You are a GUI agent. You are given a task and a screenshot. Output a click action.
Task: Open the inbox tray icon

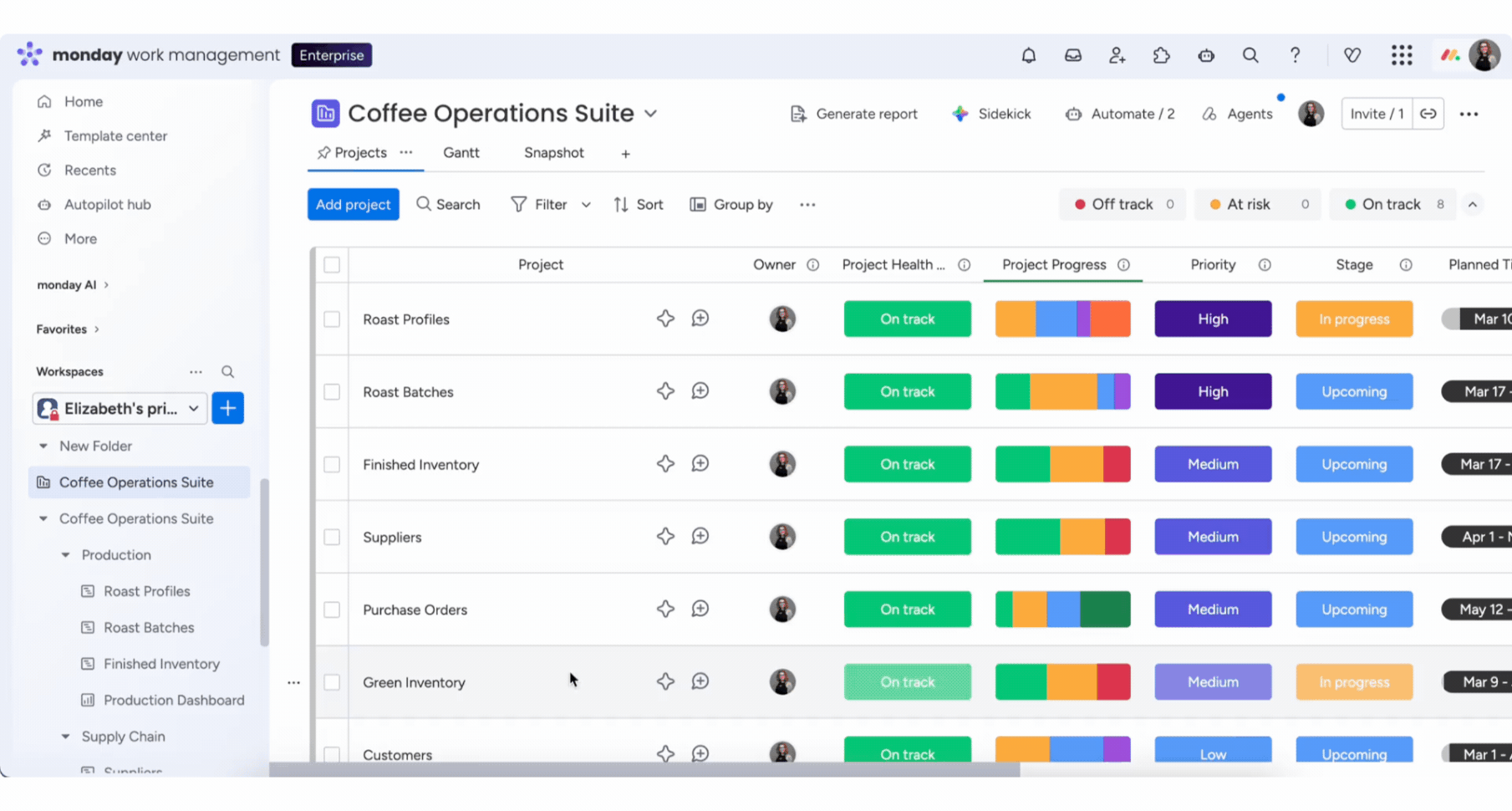[1072, 55]
